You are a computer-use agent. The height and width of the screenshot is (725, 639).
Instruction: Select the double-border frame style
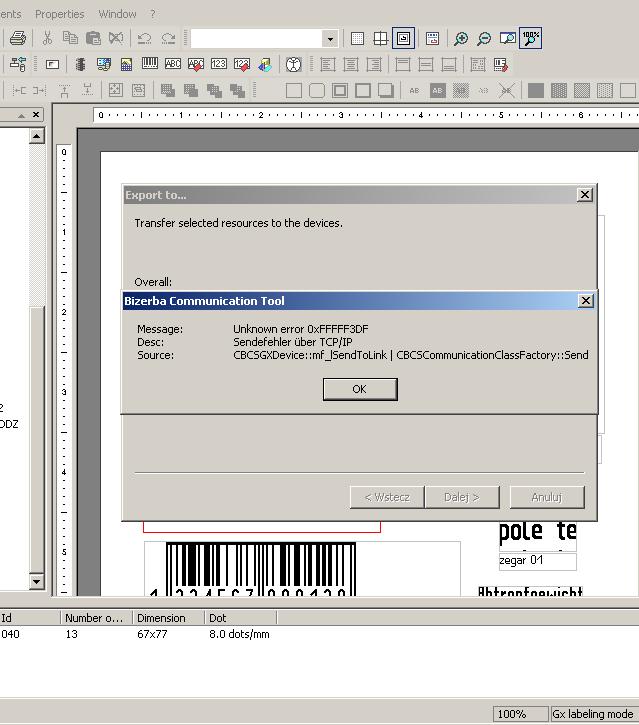340,90
